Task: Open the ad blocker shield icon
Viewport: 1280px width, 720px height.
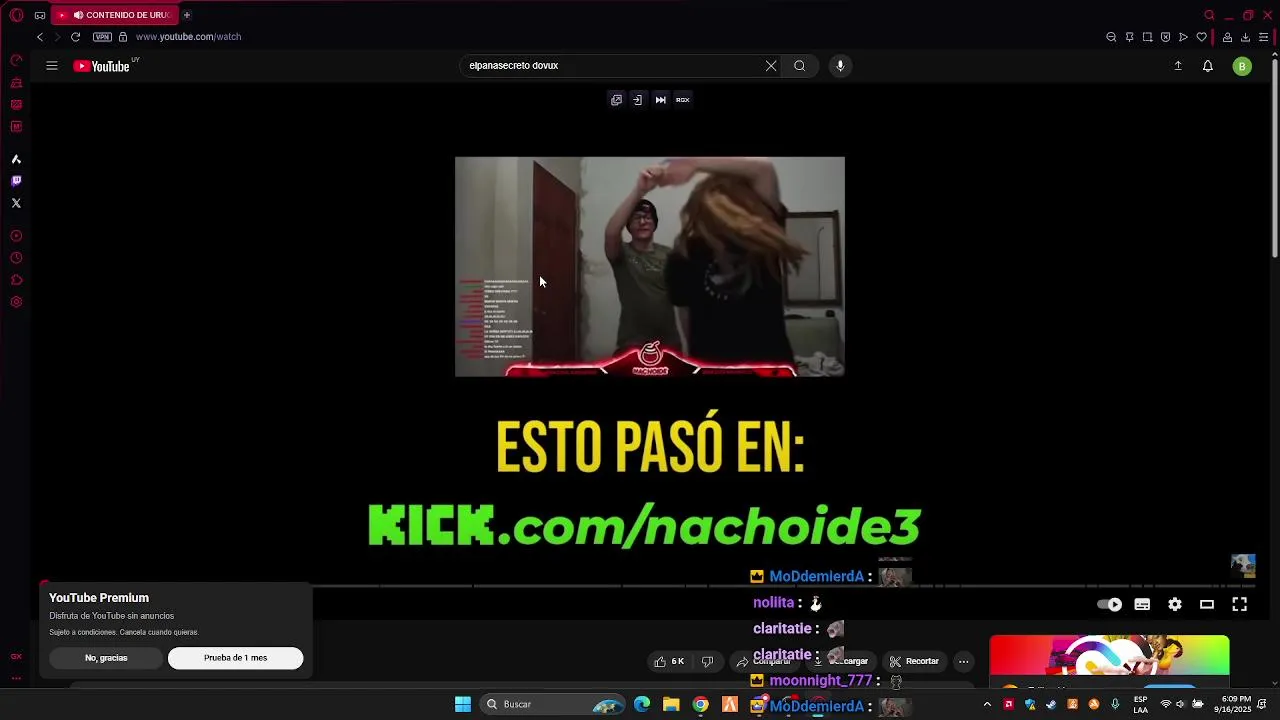Action: coord(1165,37)
